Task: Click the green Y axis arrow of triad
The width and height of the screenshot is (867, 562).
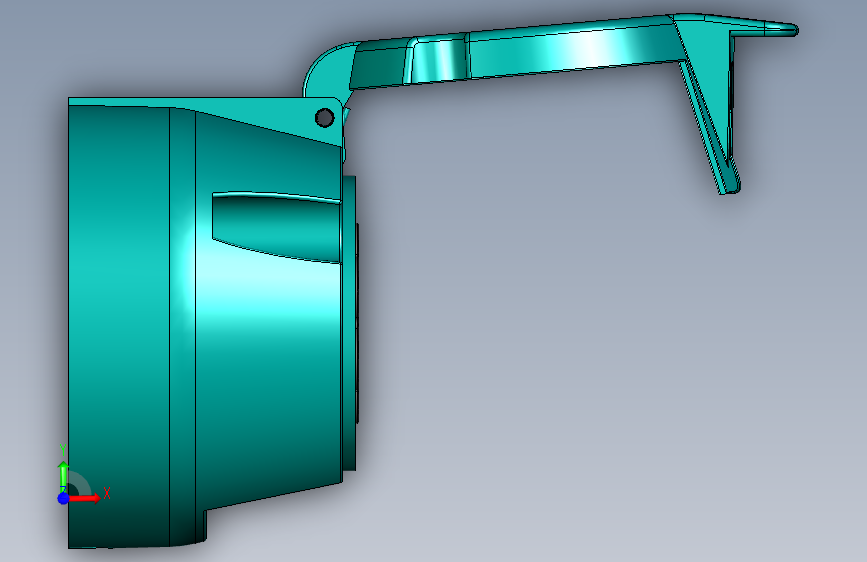Action: tap(64, 476)
